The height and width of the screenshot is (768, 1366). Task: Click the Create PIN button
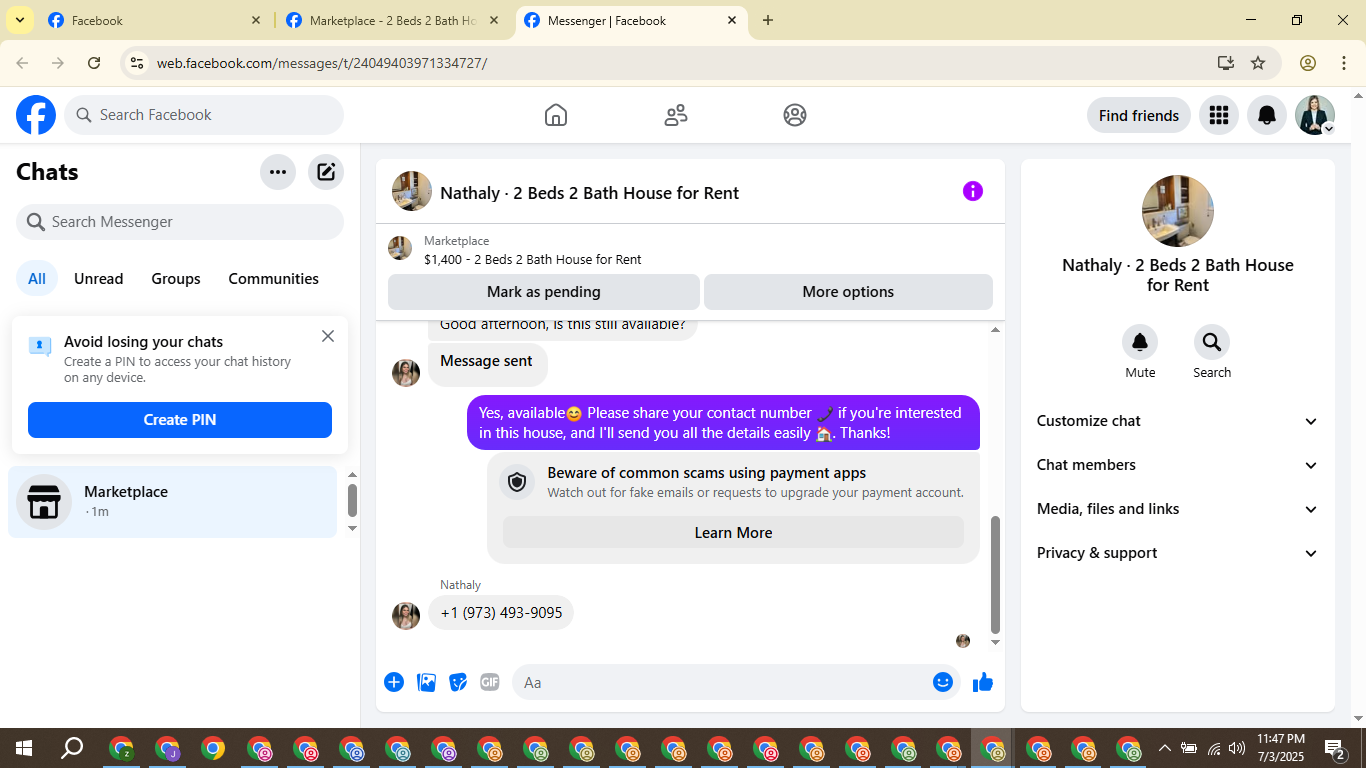point(180,420)
